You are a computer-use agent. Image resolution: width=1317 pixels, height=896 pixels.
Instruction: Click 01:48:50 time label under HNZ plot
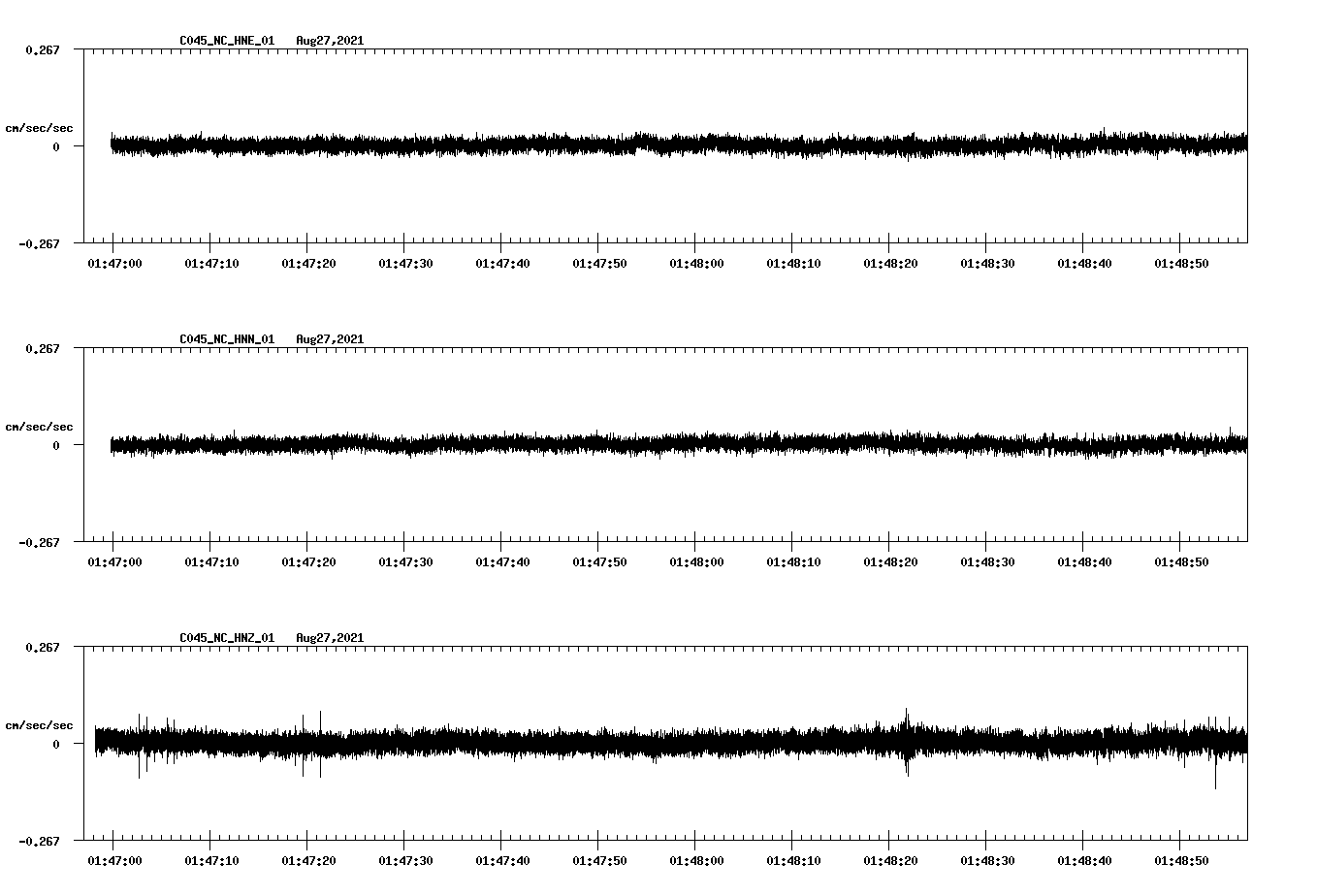(x=1181, y=860)
